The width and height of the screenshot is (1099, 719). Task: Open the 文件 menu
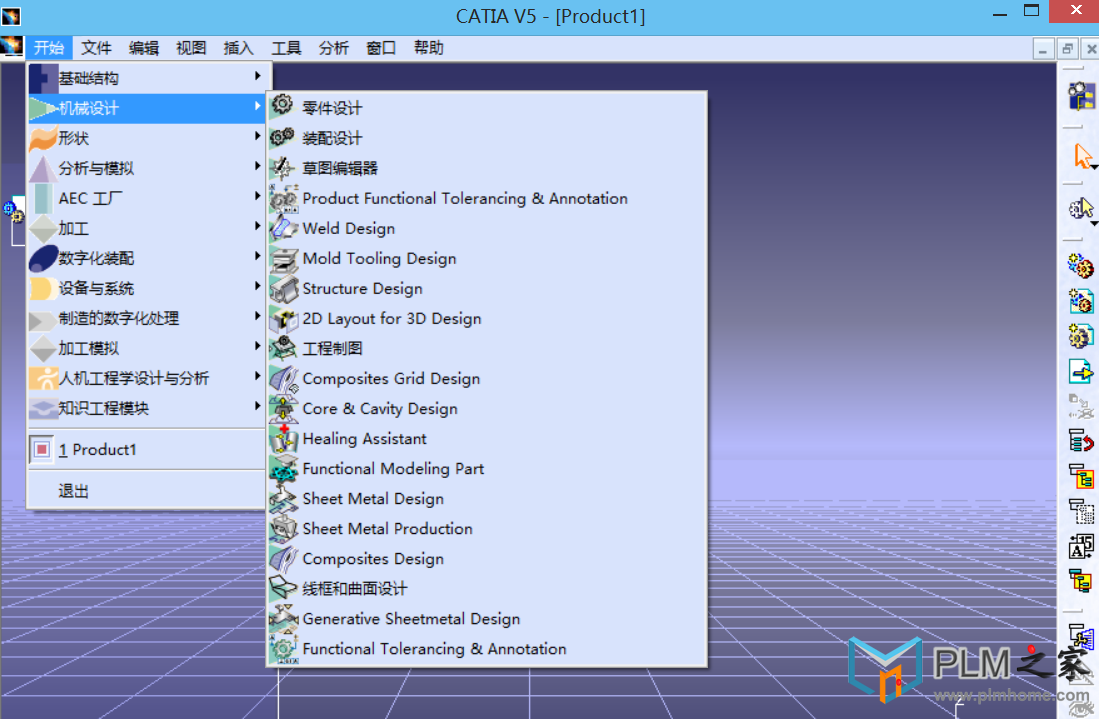click(96, 48)
